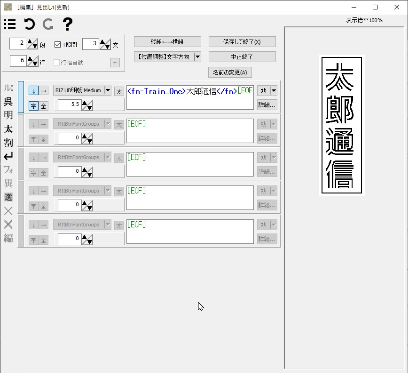Select the 異 icon in left sidebar
The image size is (408, 373).
coord(8,183)
